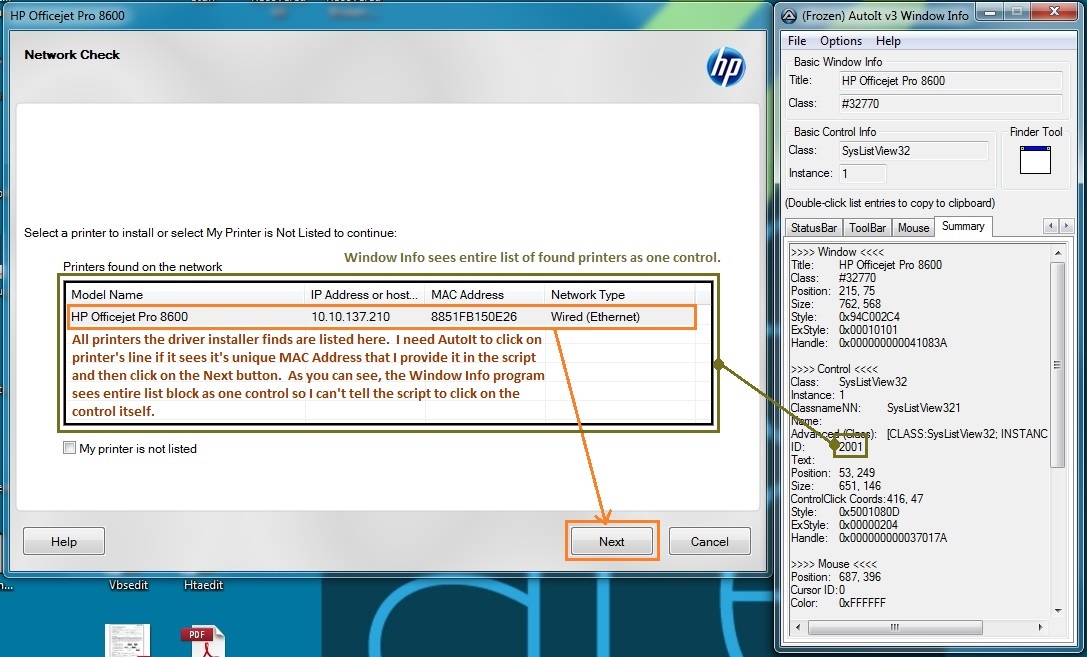Click the HP logo in Network Check
Screen dimensions: 1087x657
coord(725,67)
